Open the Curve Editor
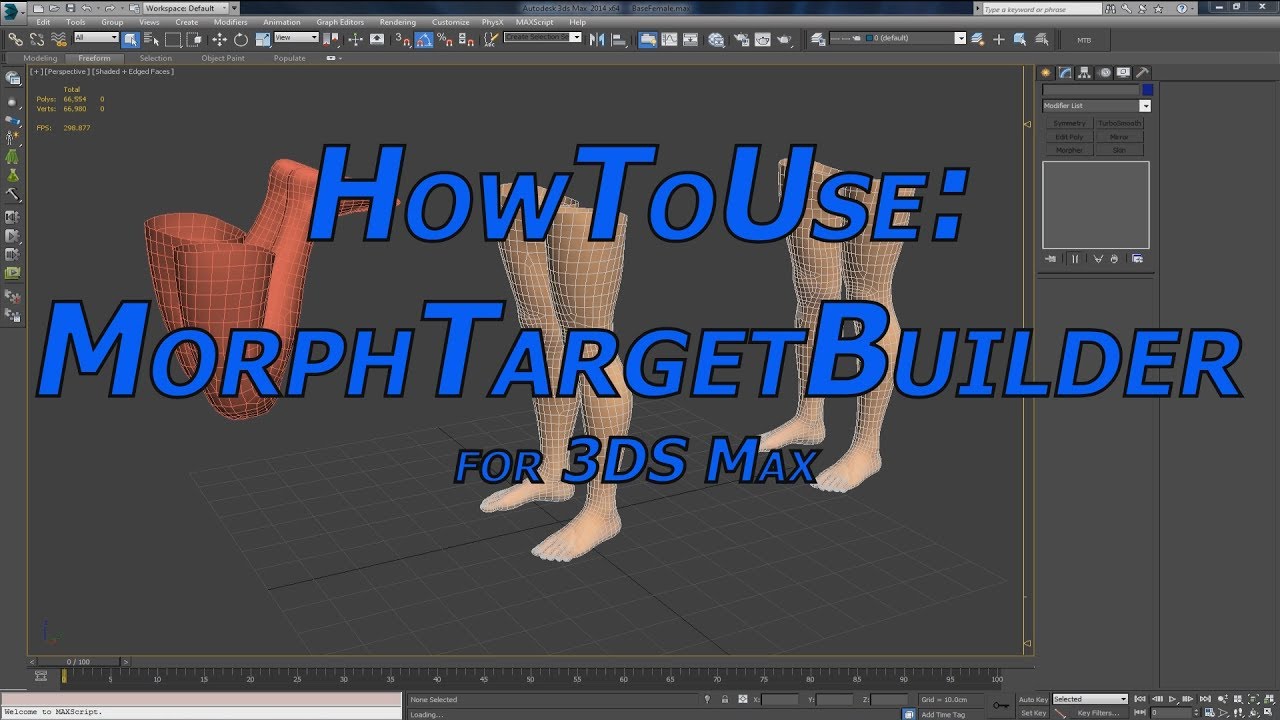Viewport: 1280px width, 720px height. coord(669,39)
